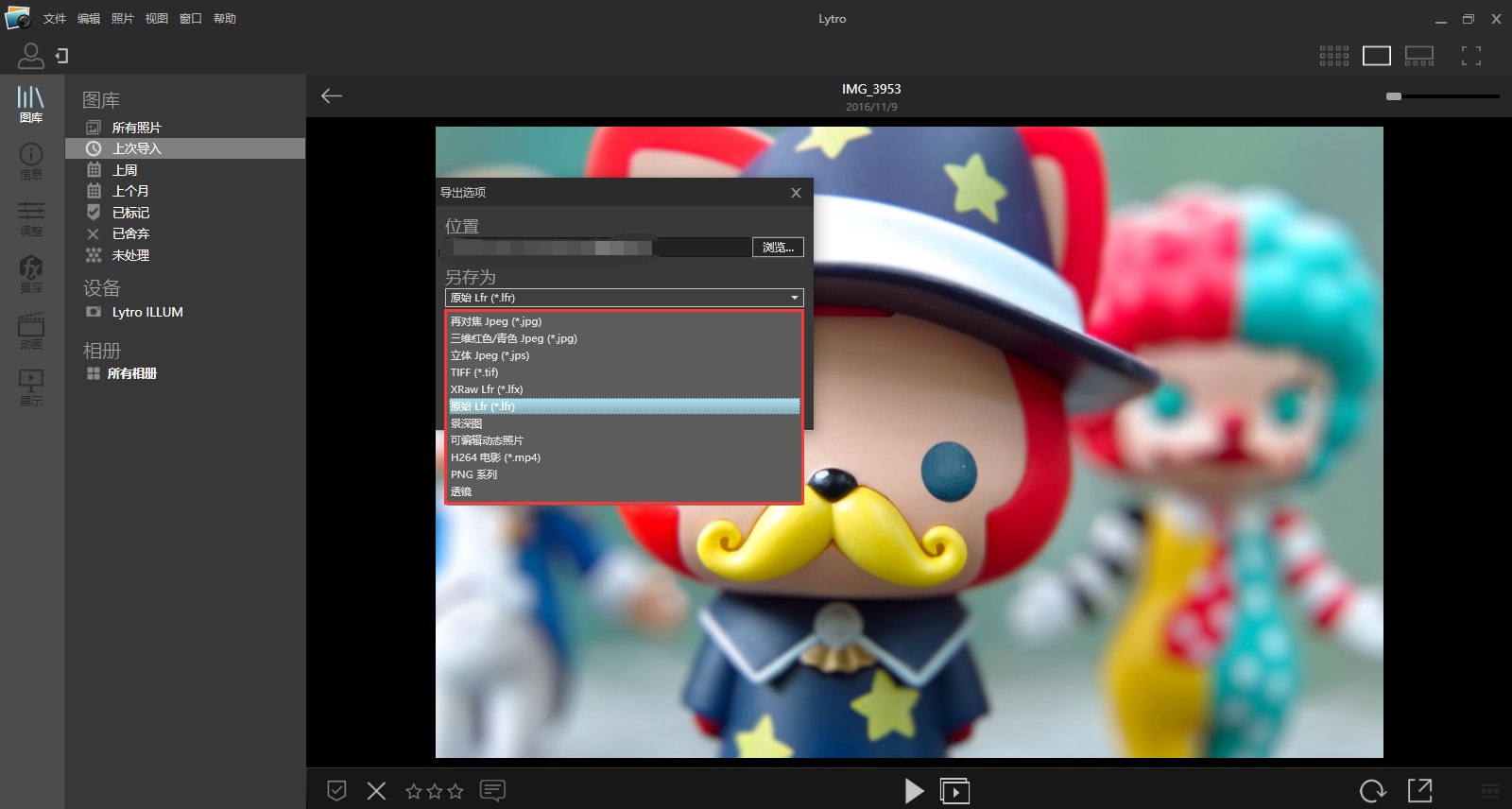Adjust the zoom slider at top right

tap(1394, 96)
